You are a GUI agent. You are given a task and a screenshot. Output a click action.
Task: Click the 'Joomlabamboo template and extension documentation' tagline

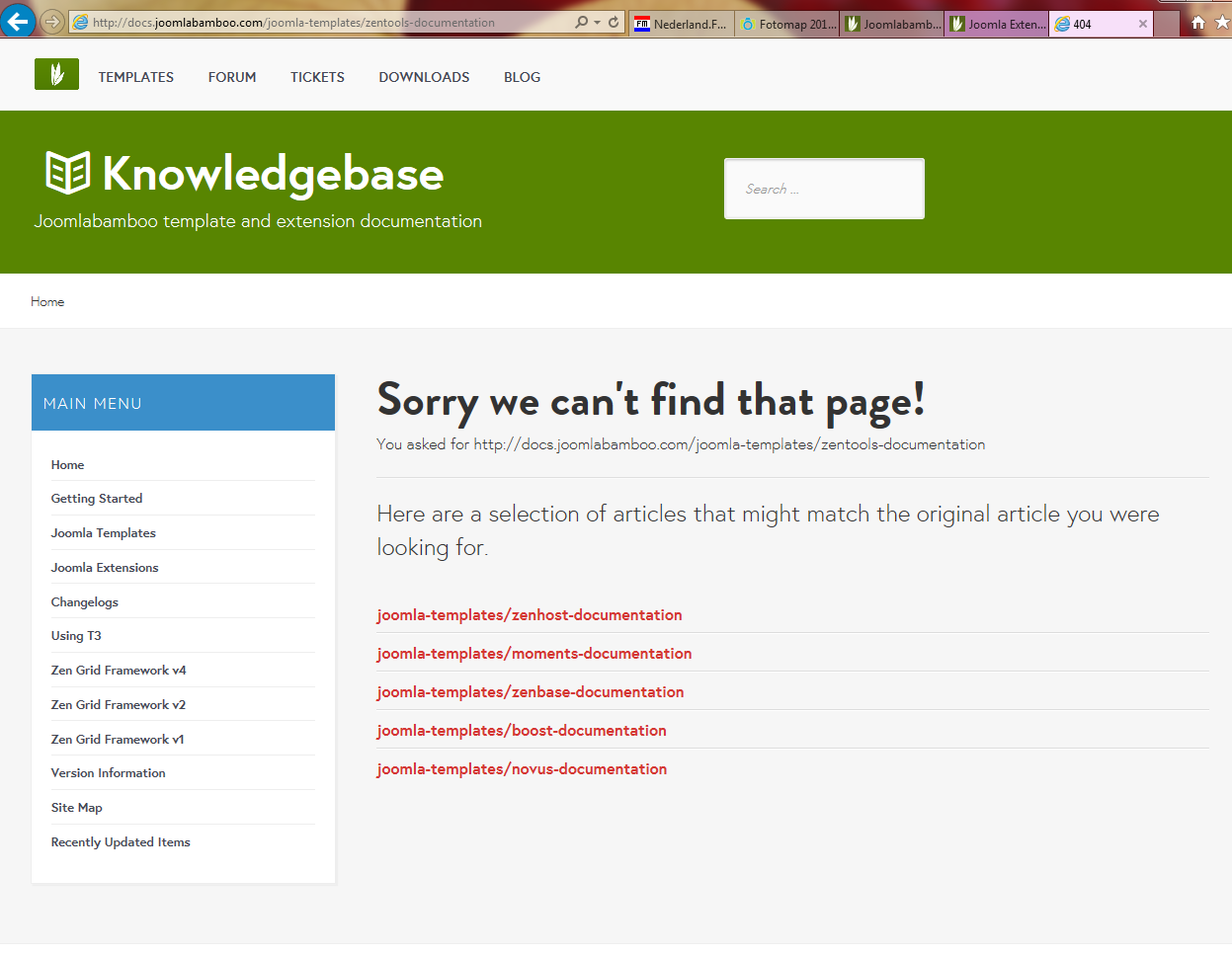point(258,221)
